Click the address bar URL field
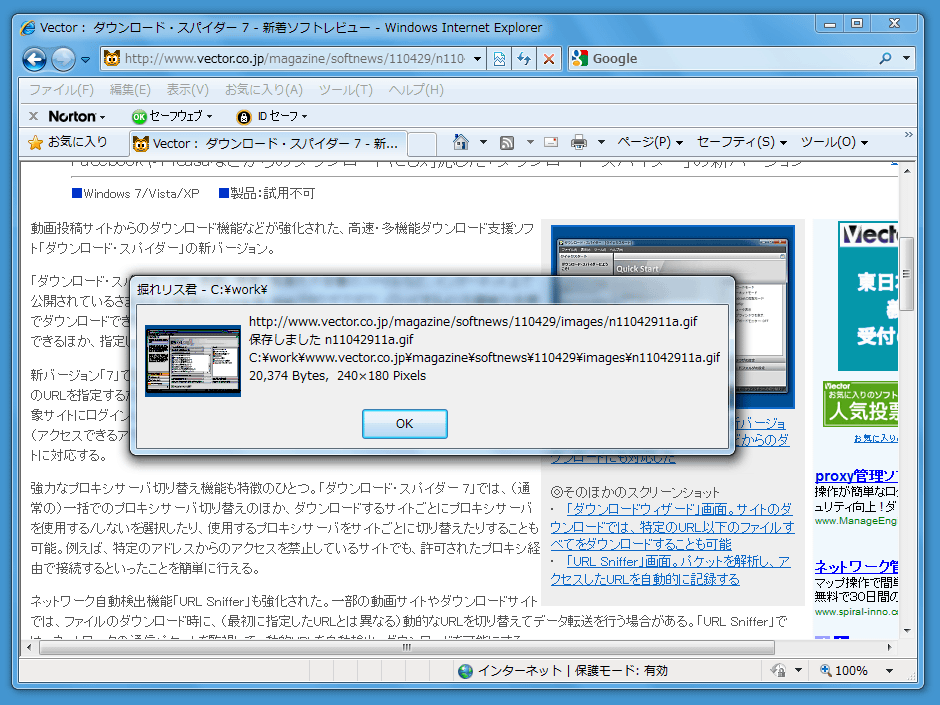This screenshot has height=705, width=940. [294, 58]
